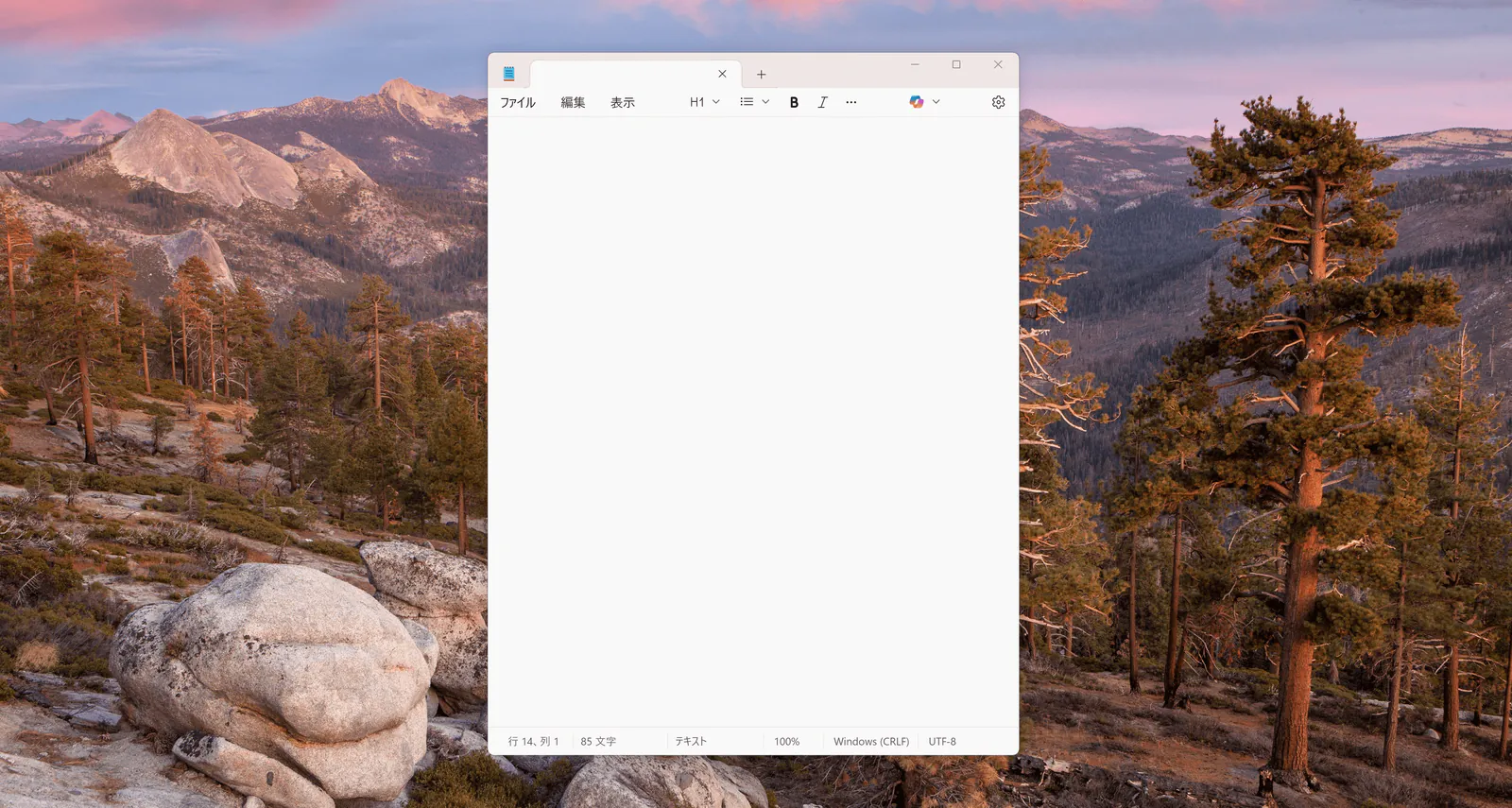Open the Copilot menu
Viewport: 1512px width, 808px height.
(924, 102)
